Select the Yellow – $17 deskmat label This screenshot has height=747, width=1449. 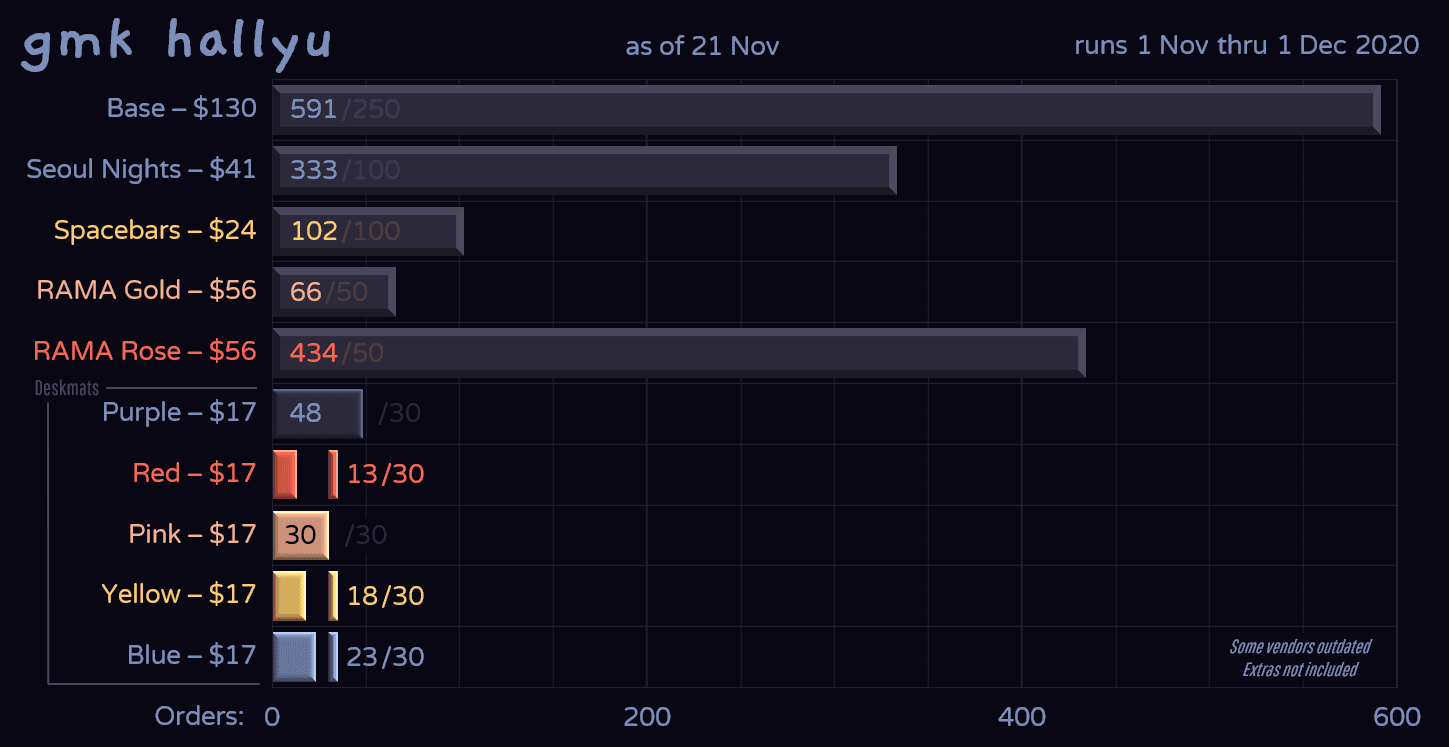click(179, 595)
